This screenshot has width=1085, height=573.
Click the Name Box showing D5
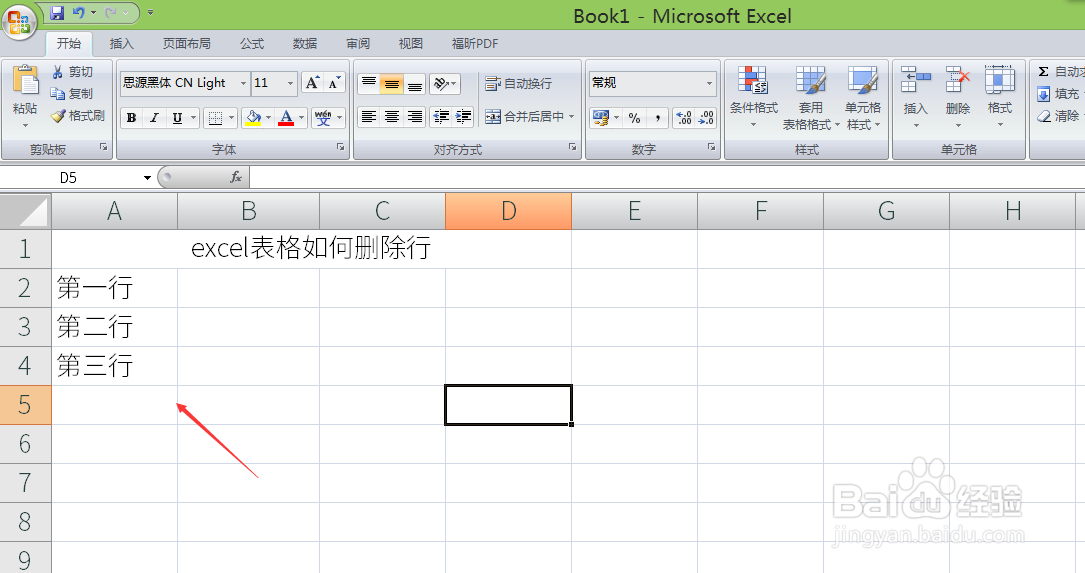(69, 178)
